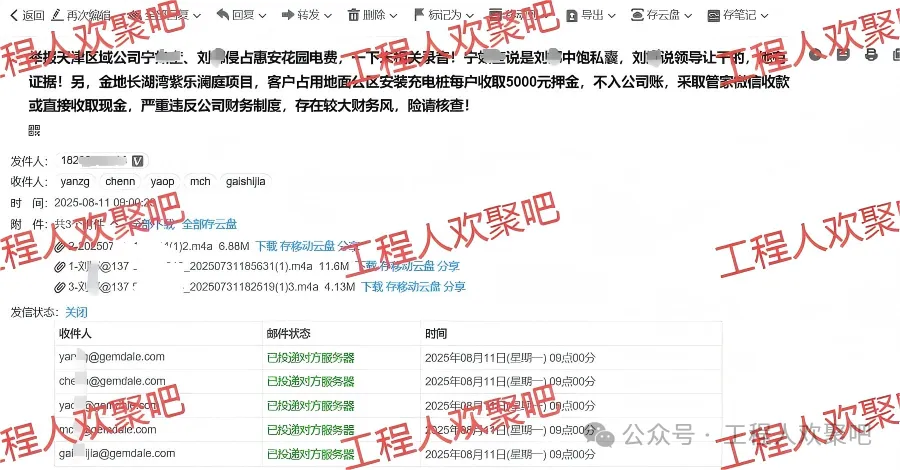Expand the 存笔记 dropdown arrow

(764, 16)
